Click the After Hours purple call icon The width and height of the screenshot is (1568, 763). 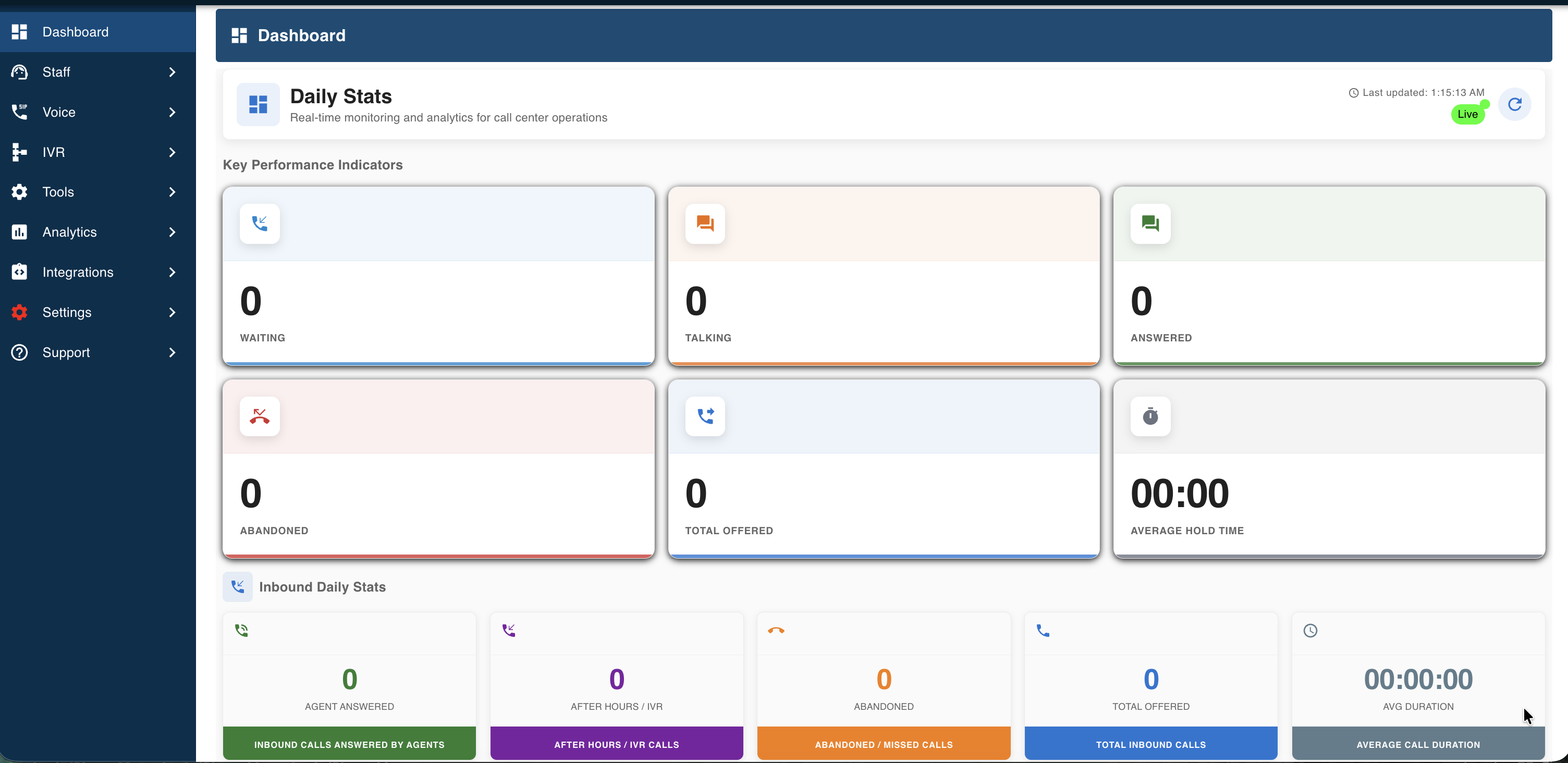coord(509,630)
